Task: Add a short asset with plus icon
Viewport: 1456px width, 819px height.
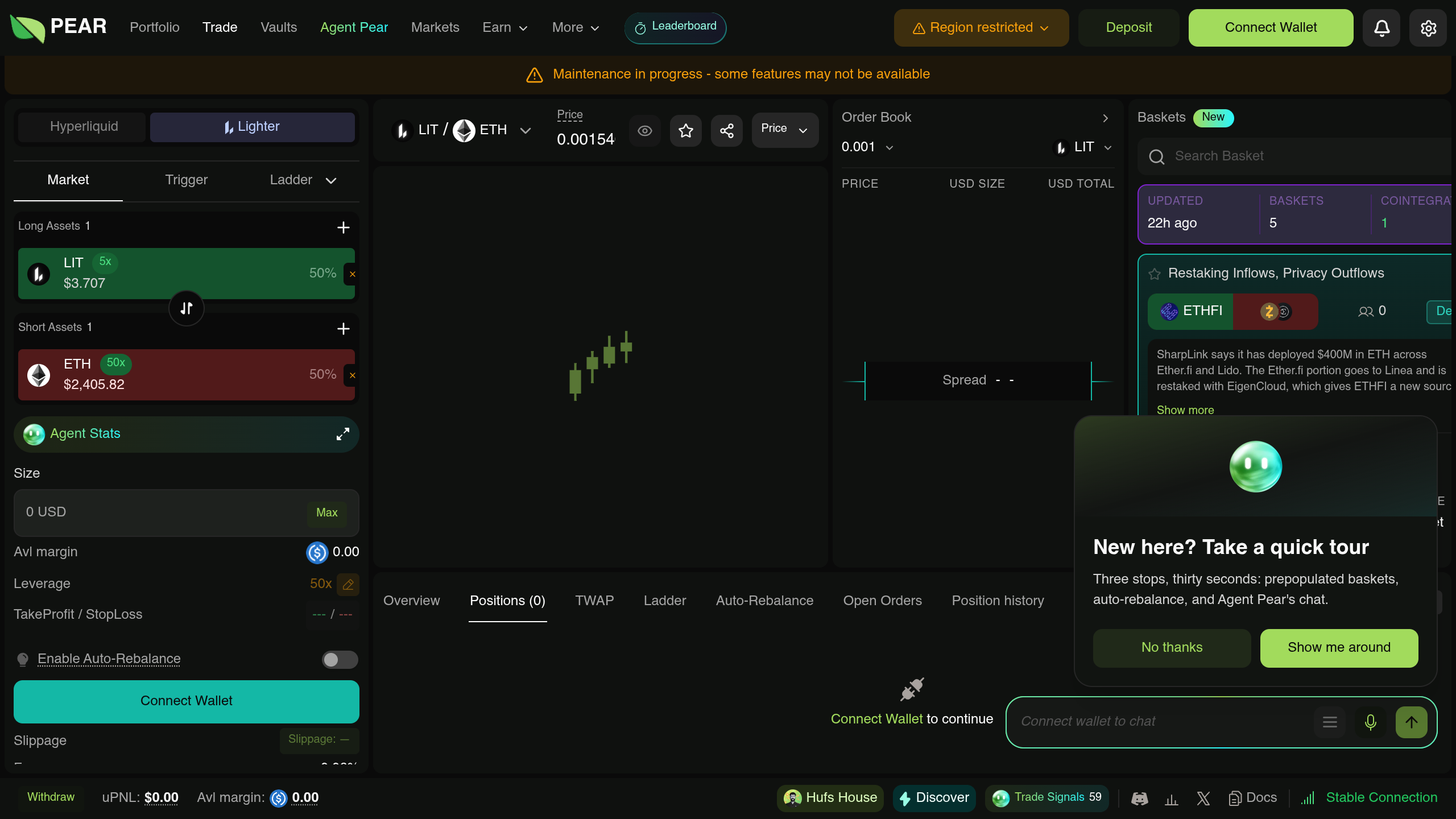Action: coord(343,329)
